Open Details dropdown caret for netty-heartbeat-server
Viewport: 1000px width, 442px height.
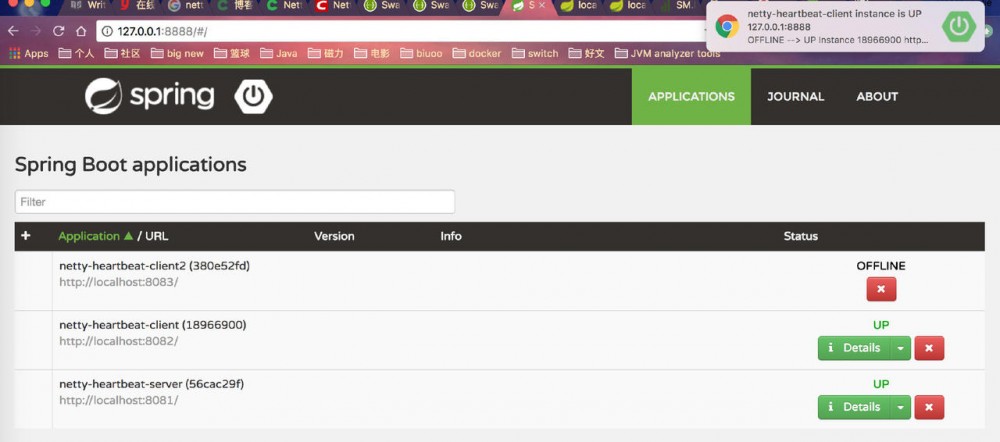tap(900, 407)
